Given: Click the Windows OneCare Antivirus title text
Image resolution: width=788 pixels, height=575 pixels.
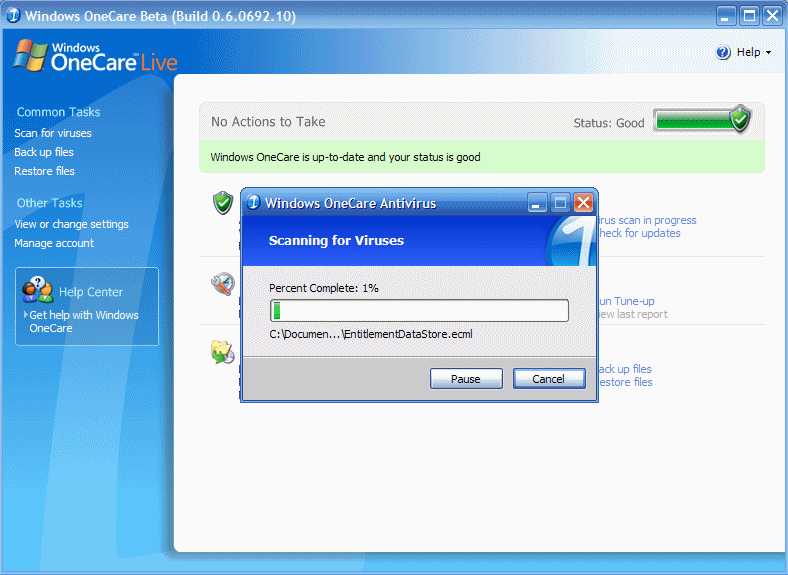Looking at the screenshot, I should pos(350,203).
